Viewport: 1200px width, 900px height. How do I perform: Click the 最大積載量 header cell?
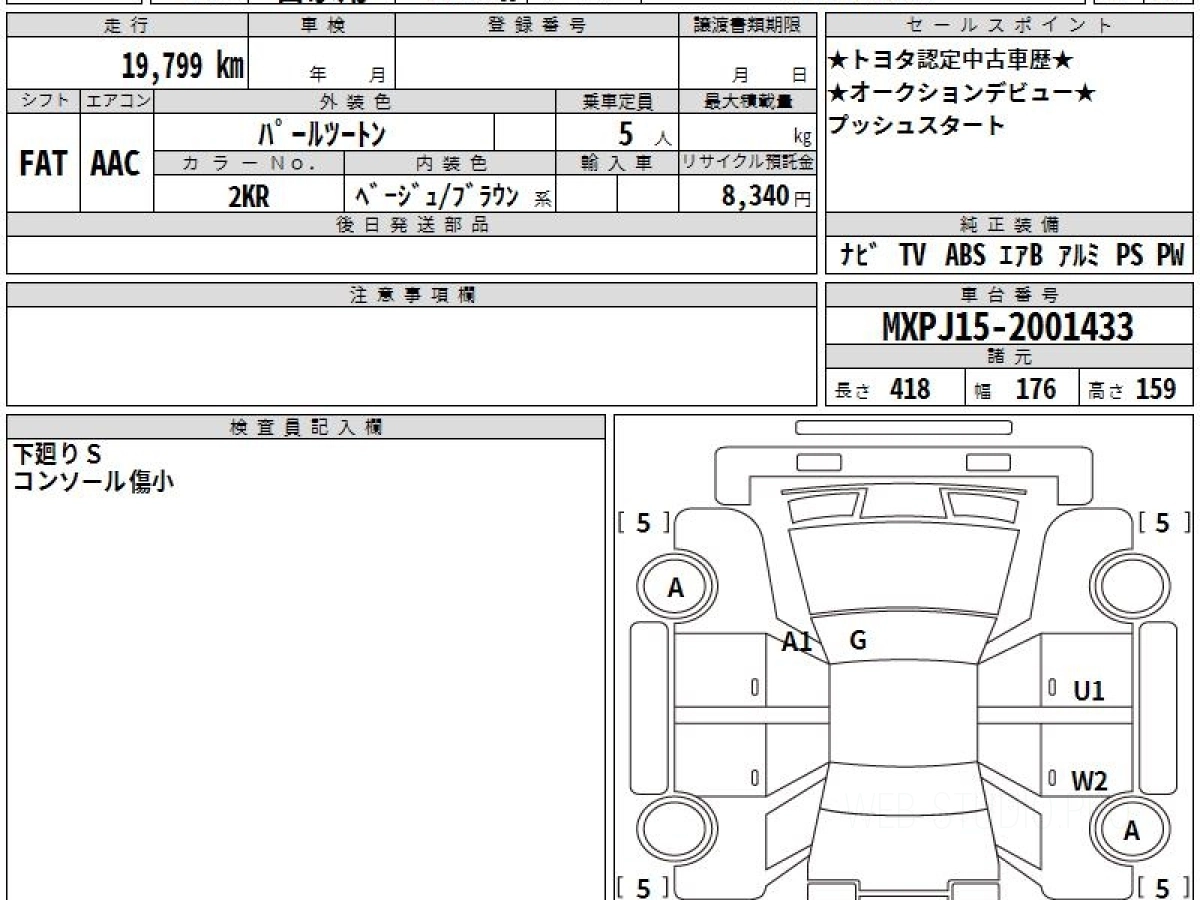point(748,101)
